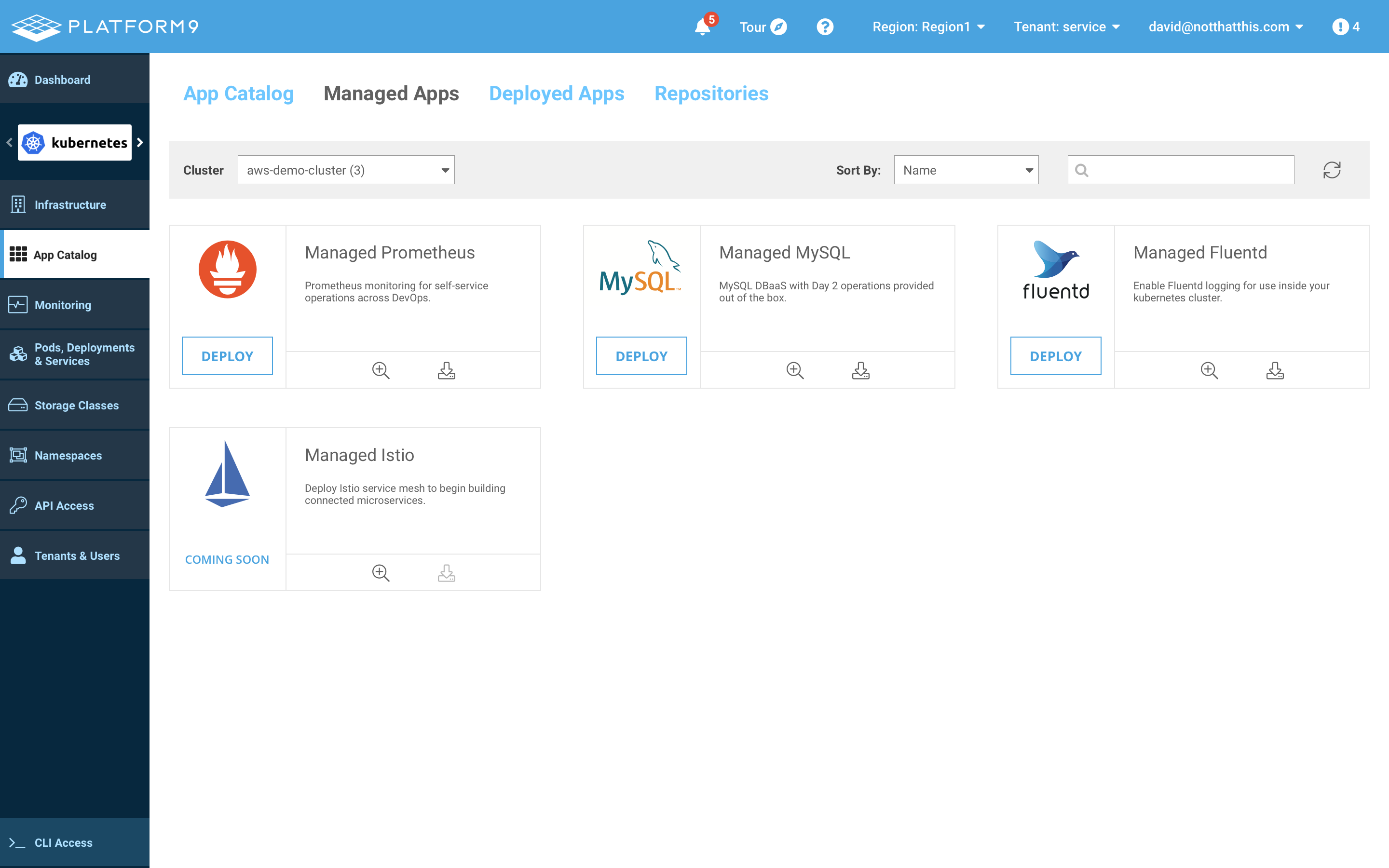Open Dashboard in the sidebar
The height and width of the screenshot is (868, 1389).
click(x=75, y=80)
